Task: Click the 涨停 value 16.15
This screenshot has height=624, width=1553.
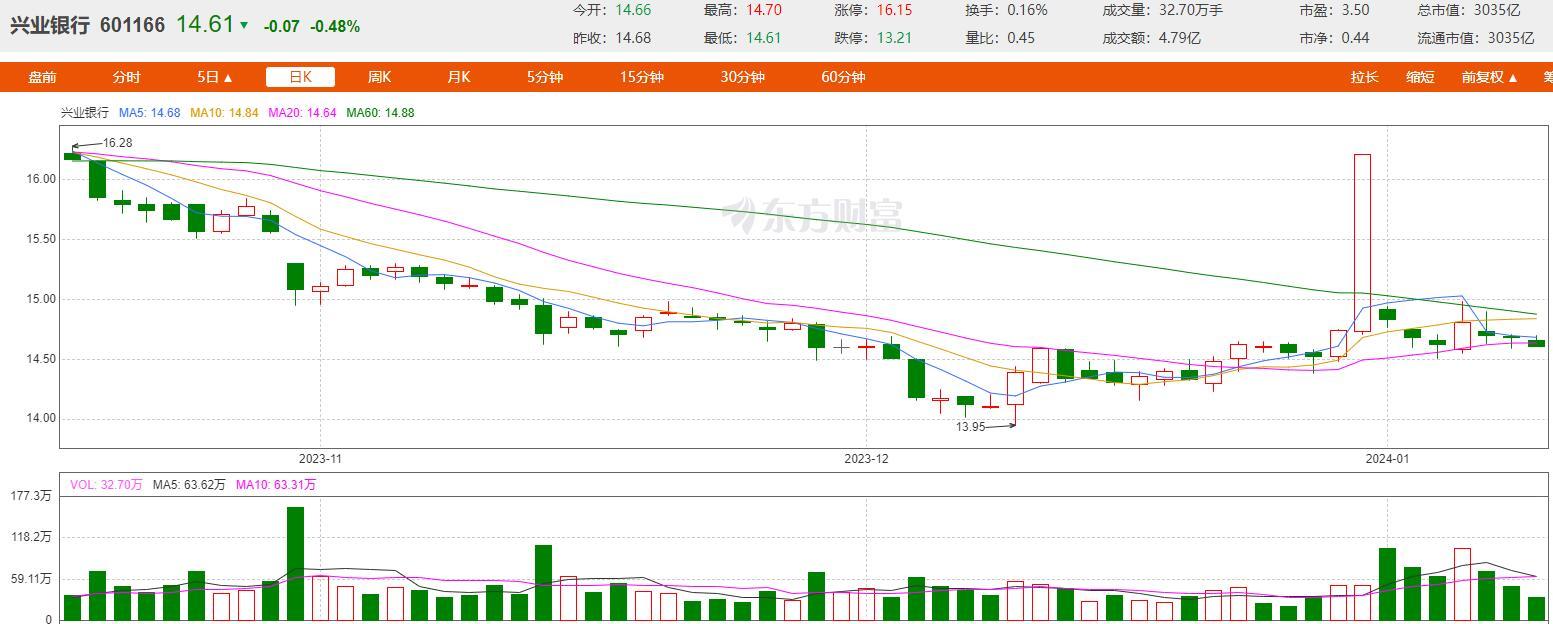Action: [894, 10]
